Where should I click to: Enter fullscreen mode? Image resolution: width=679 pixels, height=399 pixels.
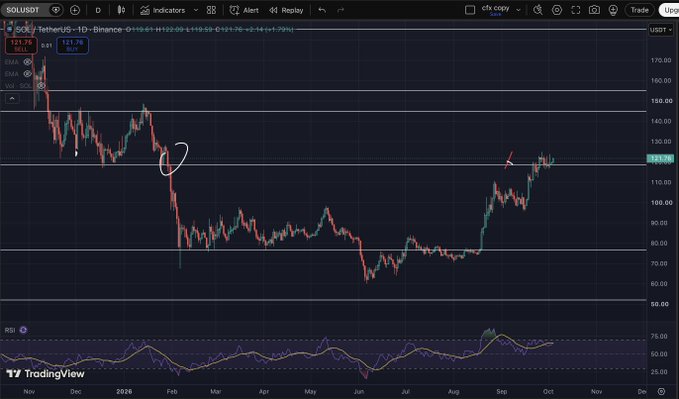576,10
